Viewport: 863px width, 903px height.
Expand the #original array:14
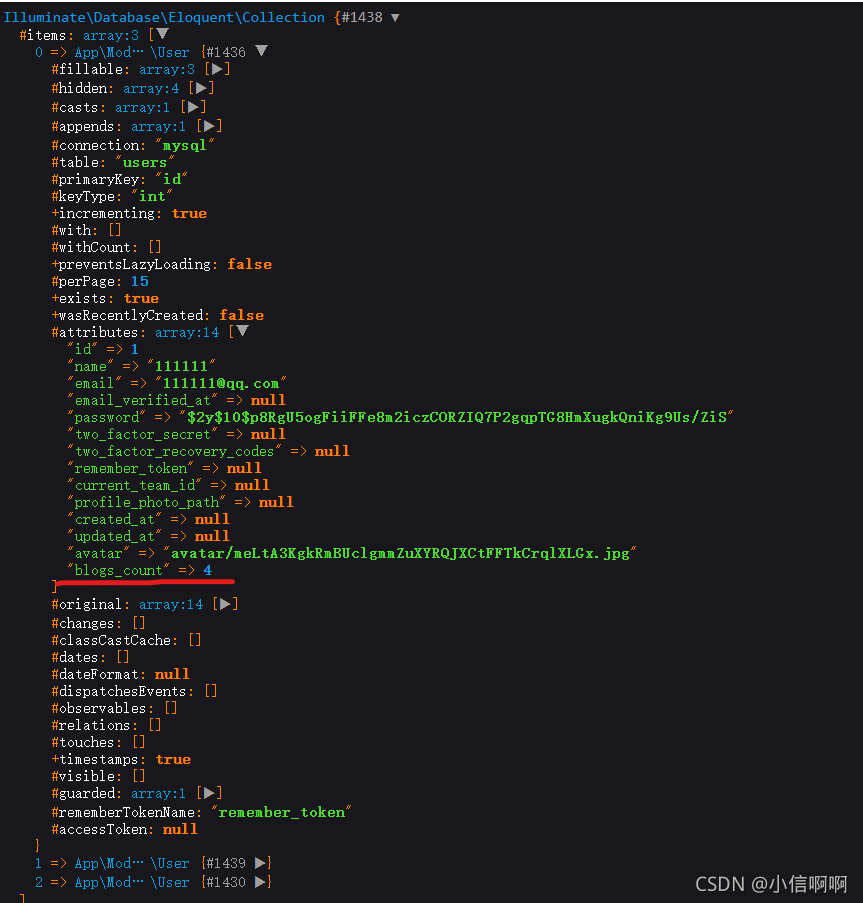[x=225, y=604]
